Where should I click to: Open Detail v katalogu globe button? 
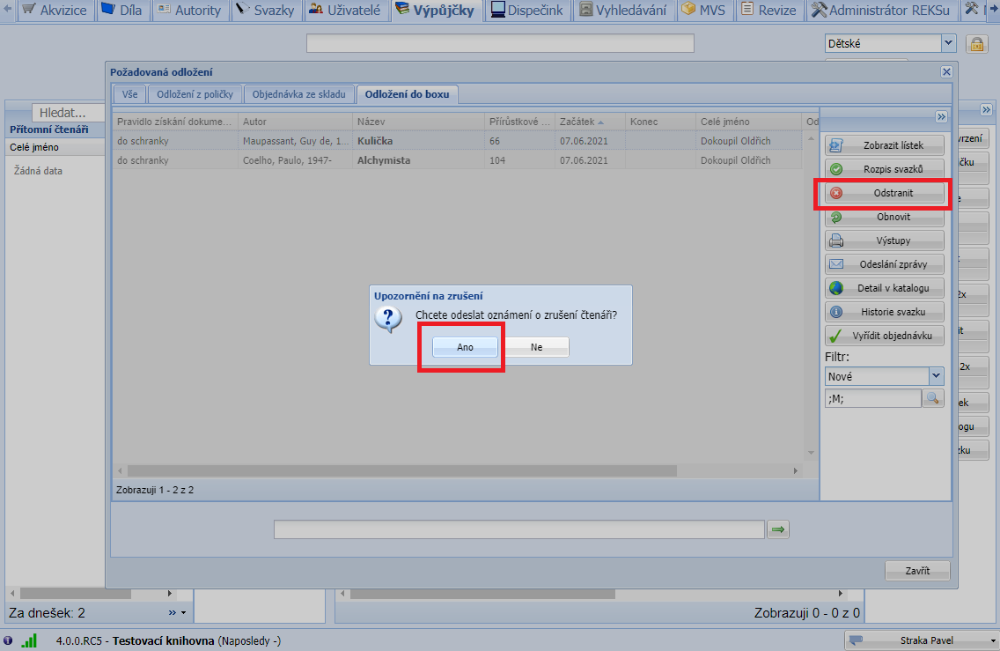(x=884, y=289)
